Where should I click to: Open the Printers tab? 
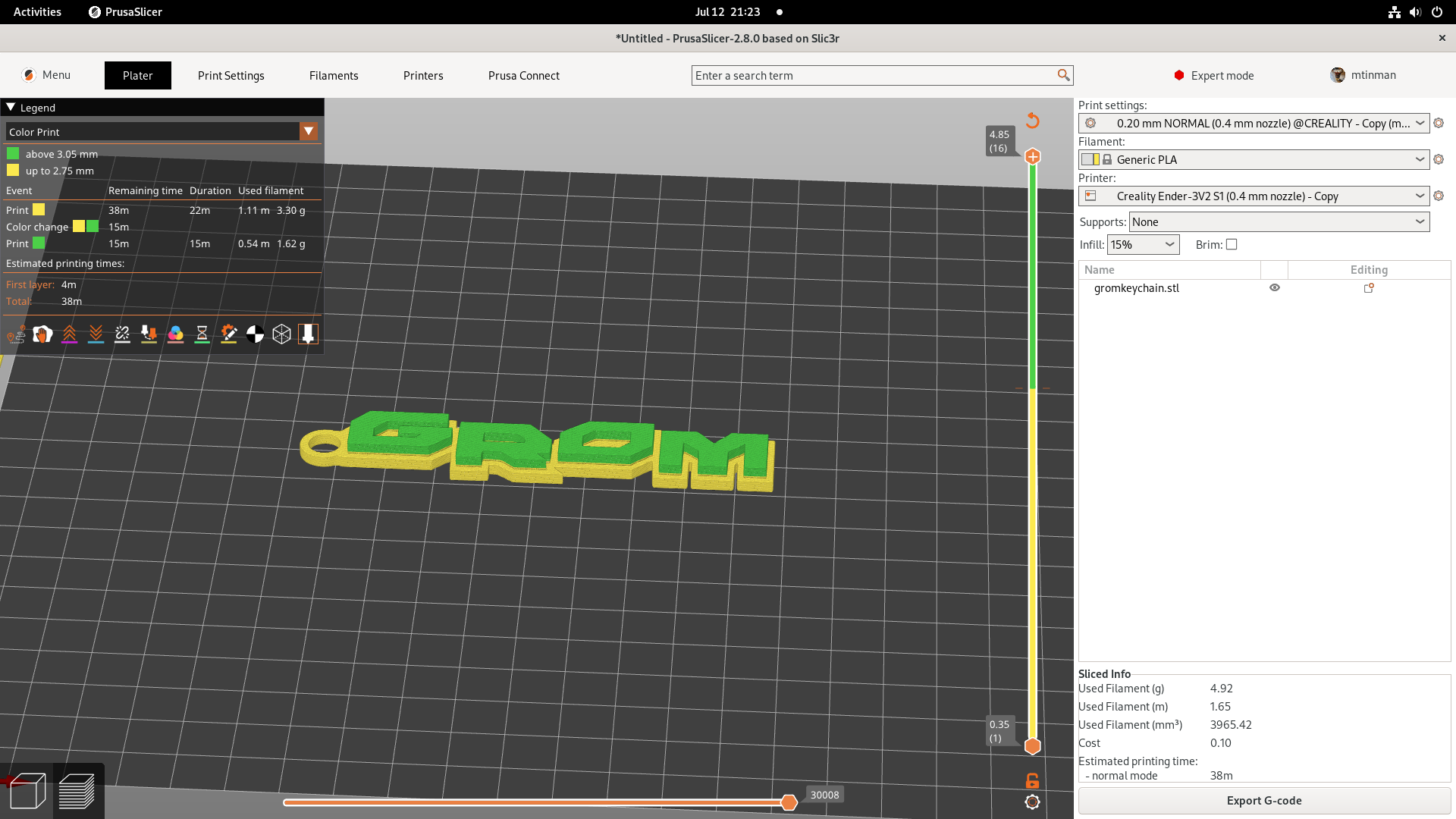pos(423,76)
